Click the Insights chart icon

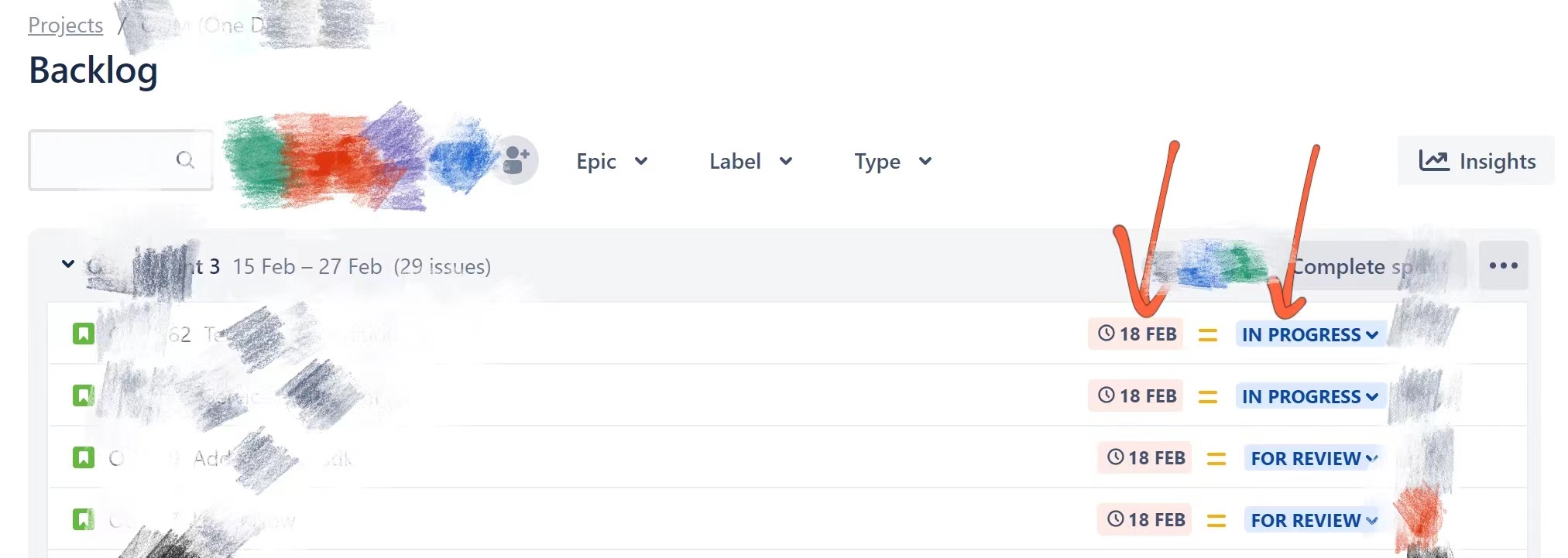[x=1434, y=160]
